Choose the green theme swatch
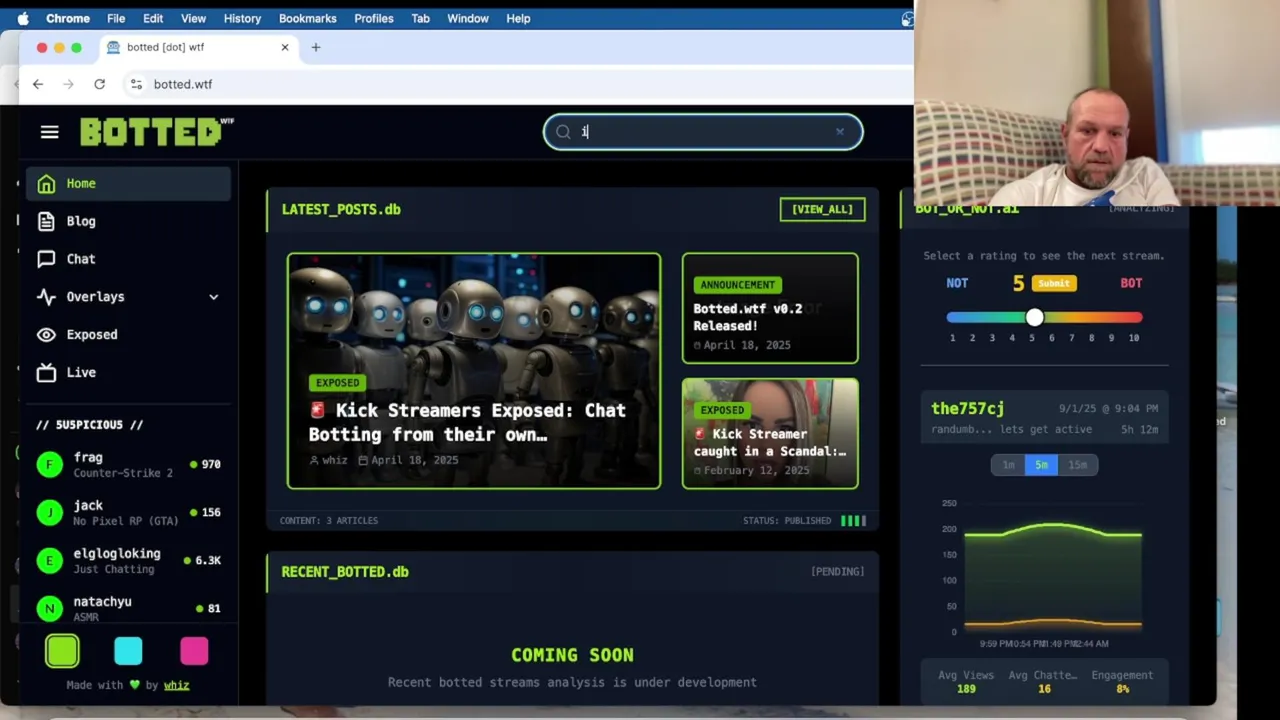Screen dimensions: 1280x720 pyautogui.click(x=62, y=651)
